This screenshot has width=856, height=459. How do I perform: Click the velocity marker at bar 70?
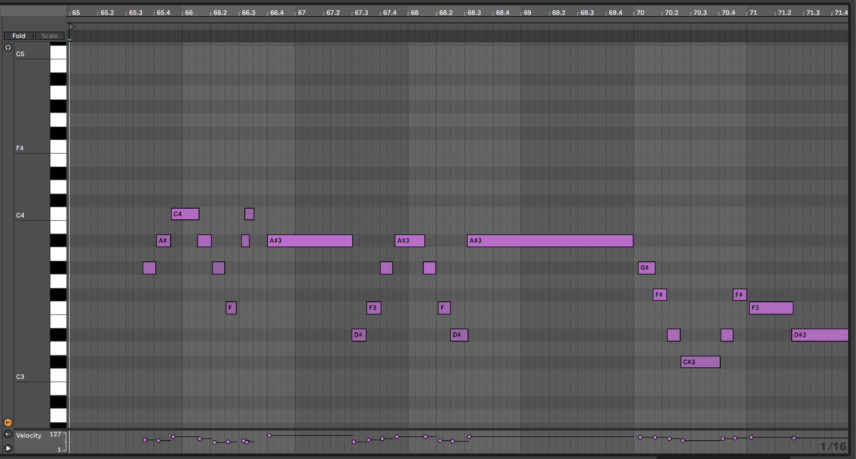pos(640,437)
